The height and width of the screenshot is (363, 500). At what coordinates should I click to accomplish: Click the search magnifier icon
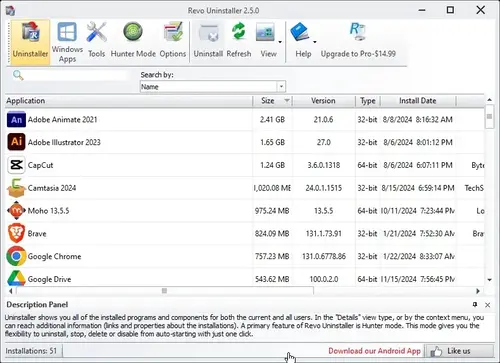[x=18, y=75]
